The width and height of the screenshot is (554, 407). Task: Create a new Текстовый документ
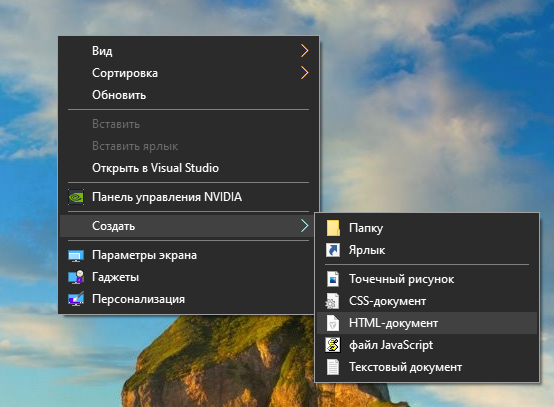click(x=427, y=367)
